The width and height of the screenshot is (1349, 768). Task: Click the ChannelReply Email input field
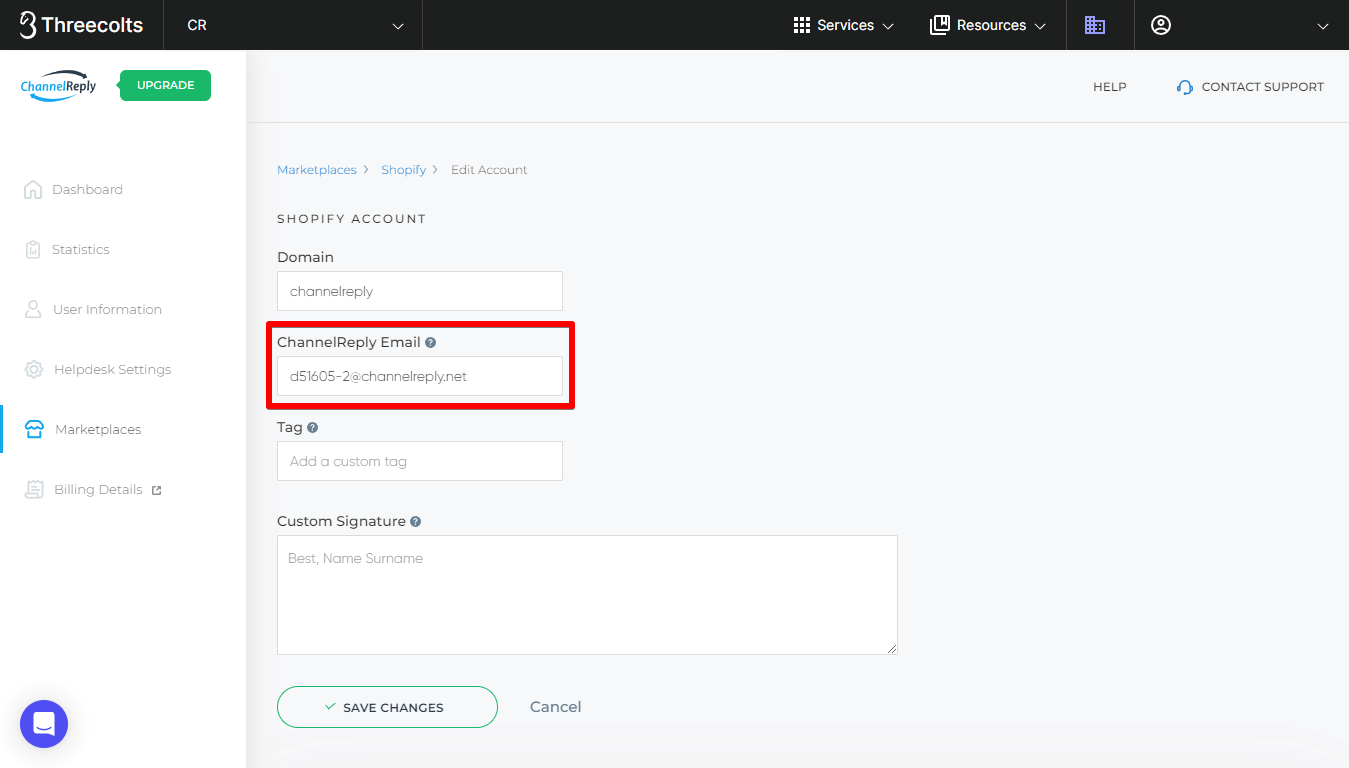(420, 376)
